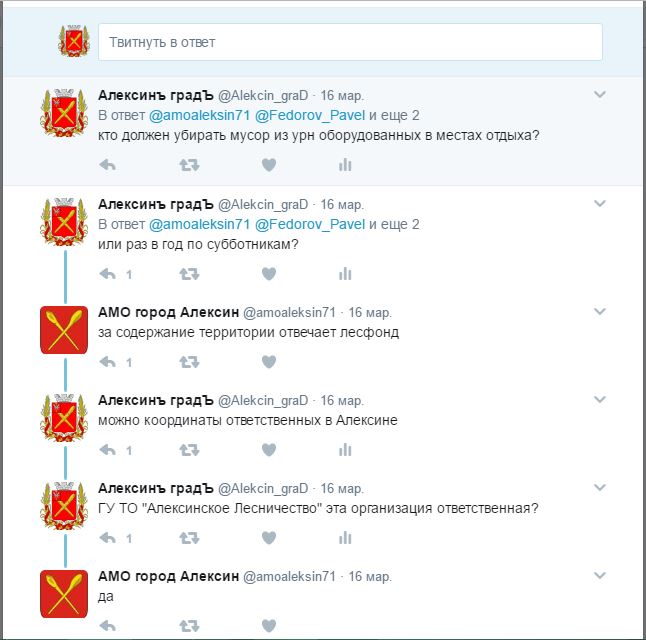This screenshot has width=646, height=640.
Task: Like the tweet about trash in rest areas
Action: 269,165
